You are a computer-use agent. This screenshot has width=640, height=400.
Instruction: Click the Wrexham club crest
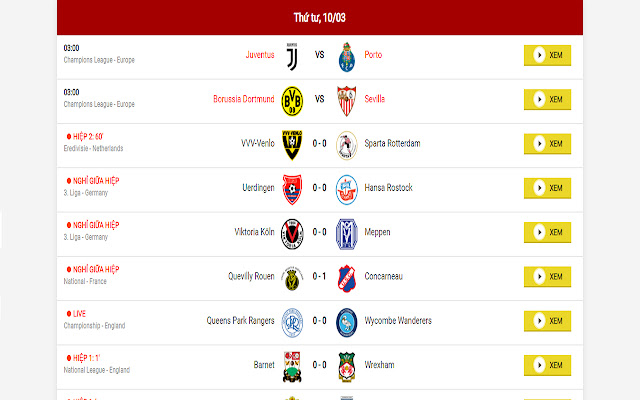tap(347, 367)
